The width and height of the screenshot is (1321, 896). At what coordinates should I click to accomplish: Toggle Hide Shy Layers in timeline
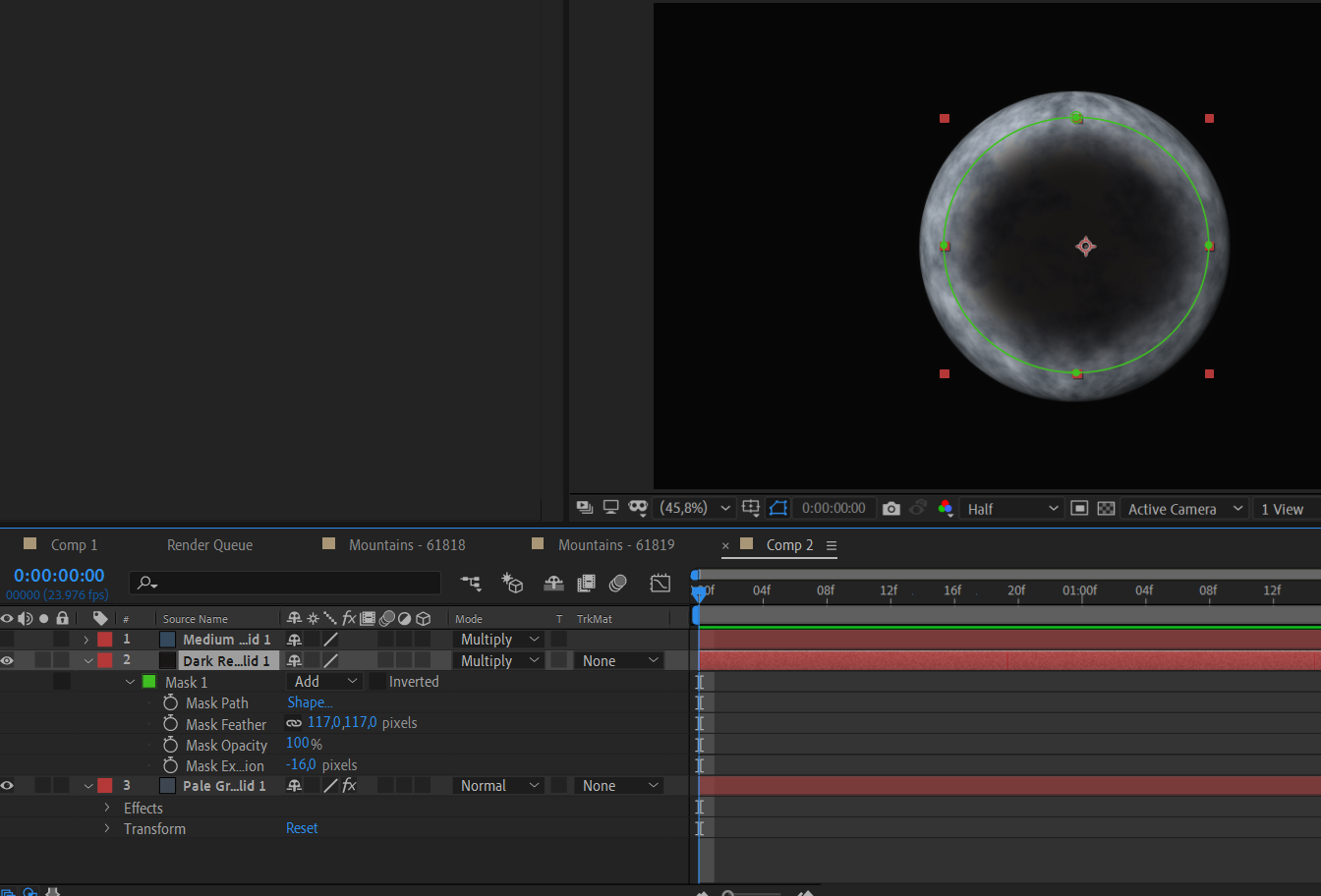point(554,584)
